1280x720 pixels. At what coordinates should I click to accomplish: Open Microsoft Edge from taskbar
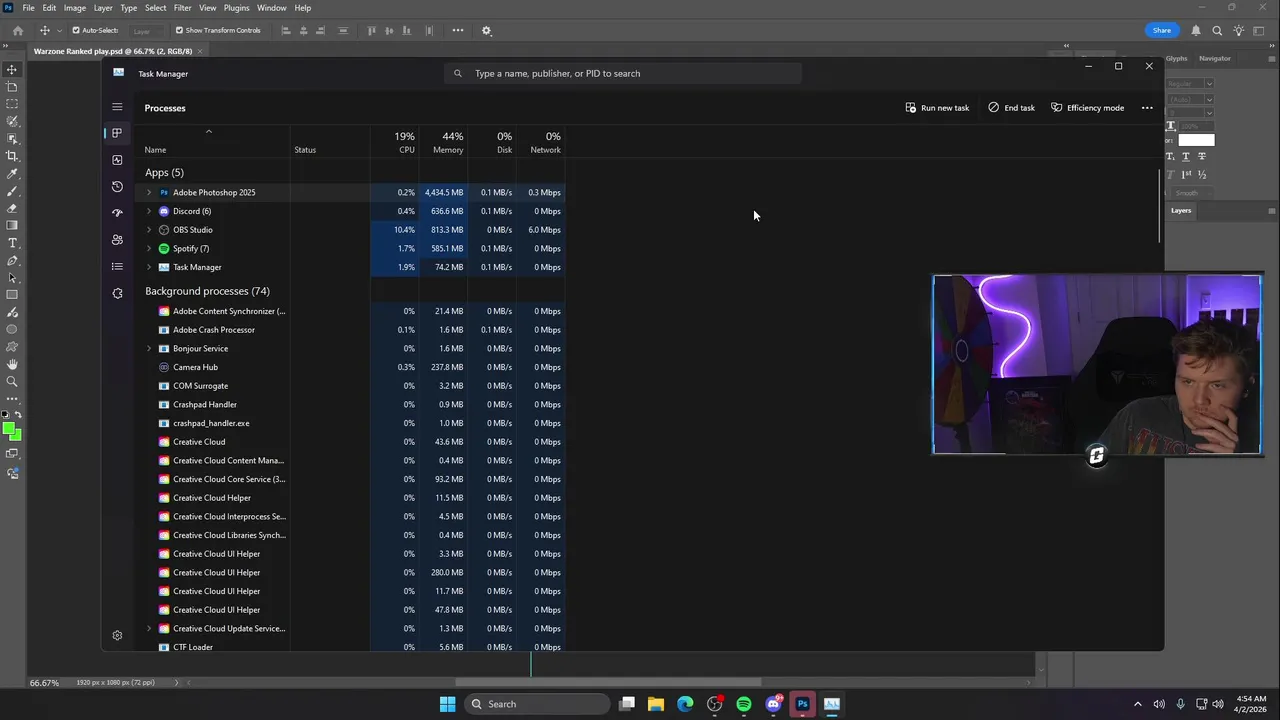(685, 704)
